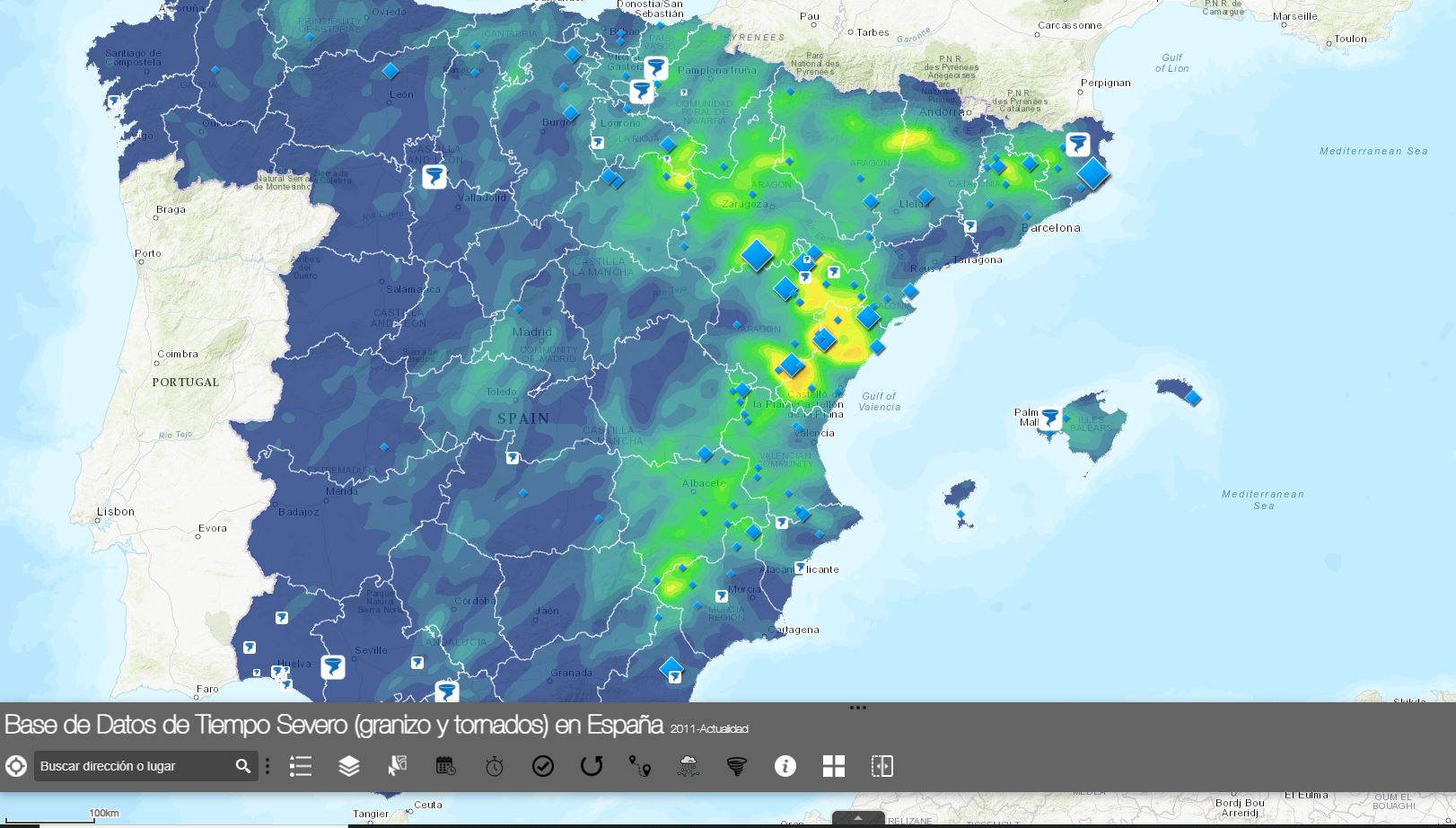This screenshot has height=828, width=1456.
Task: Click the tornado marker near Valladolid
Action: 434,176
